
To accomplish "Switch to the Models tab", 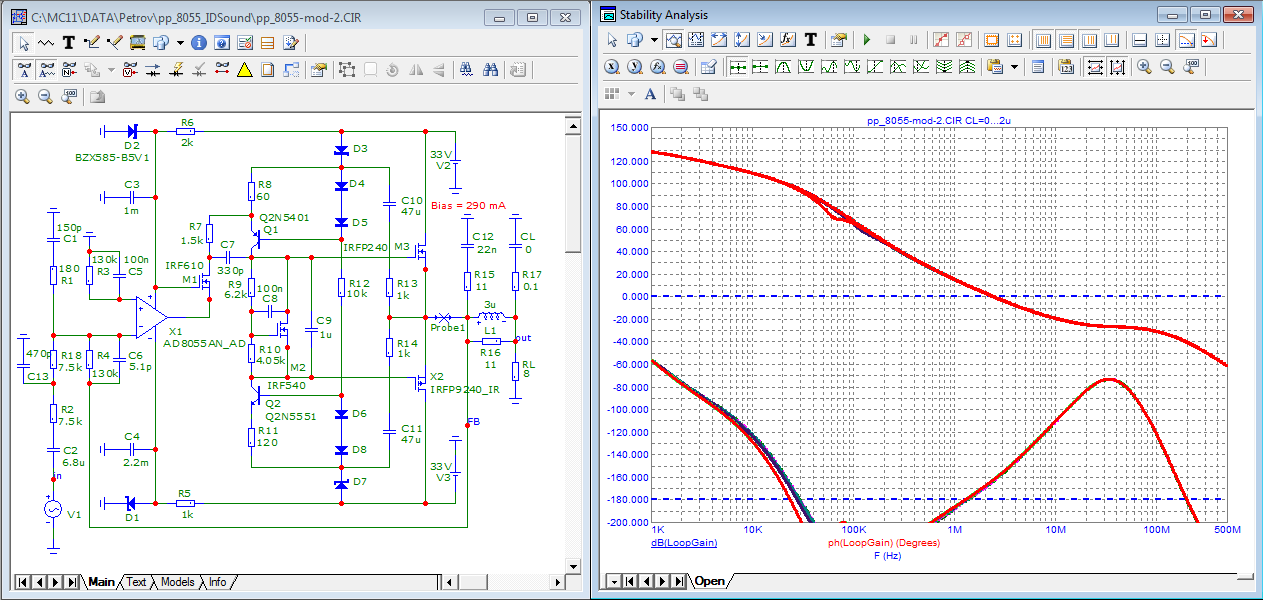I will pos(177,582).
